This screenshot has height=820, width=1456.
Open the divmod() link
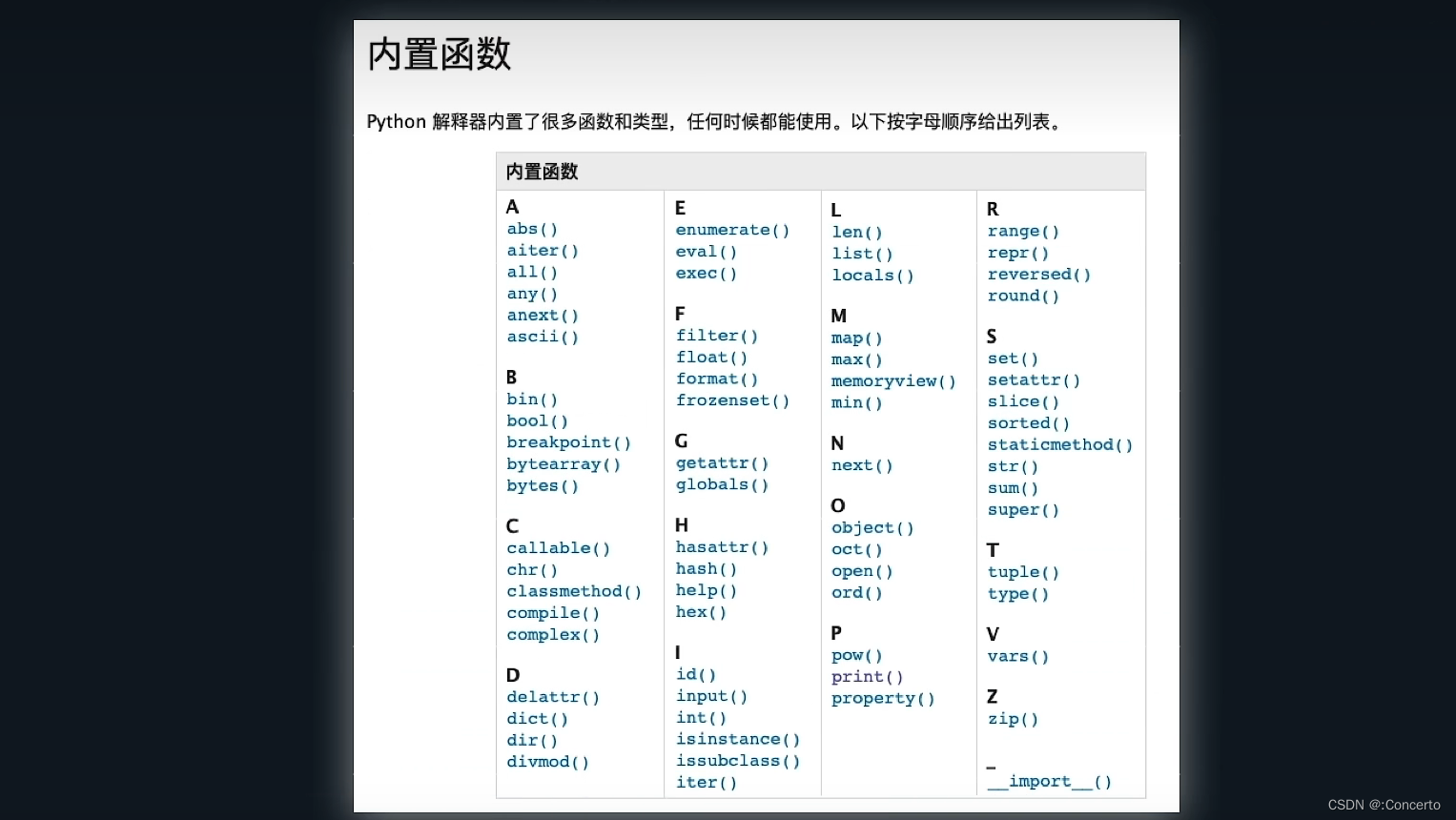(x=548, y=762)
